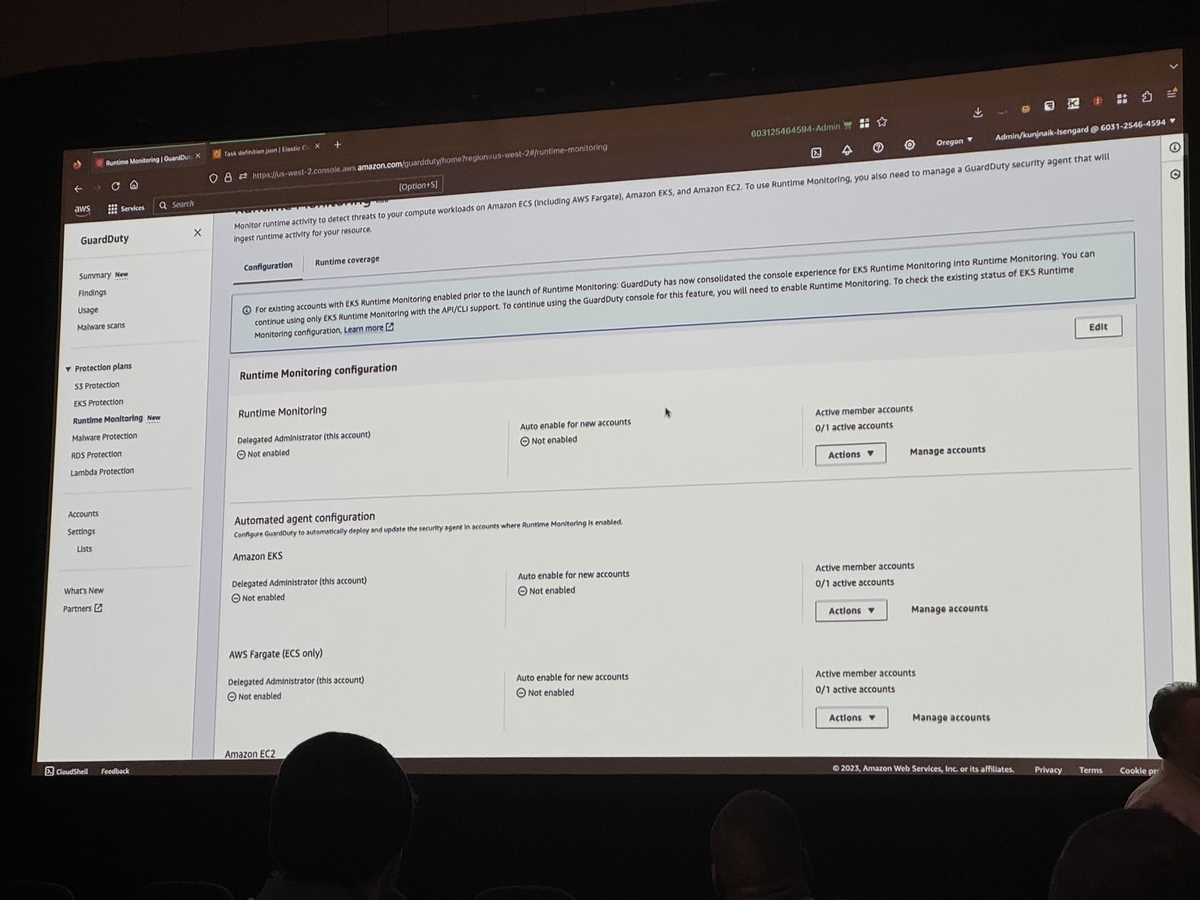This screenshot has height=900, width=1200.
Task: Open S3 Protection in the sidebar
Action: (97, 385)
